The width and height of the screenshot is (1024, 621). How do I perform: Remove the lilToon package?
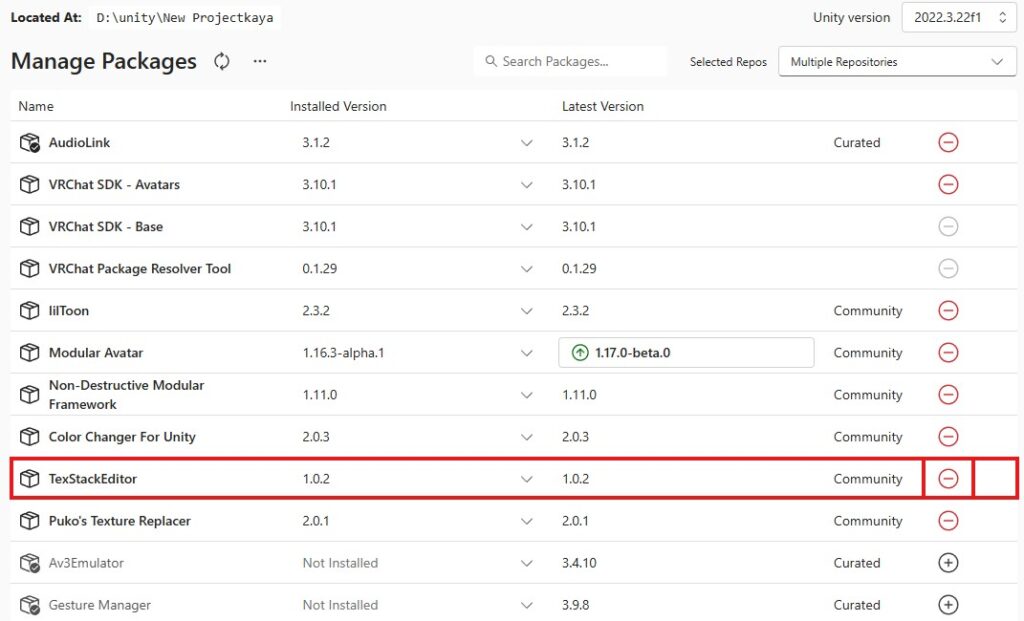coord(948,311)
